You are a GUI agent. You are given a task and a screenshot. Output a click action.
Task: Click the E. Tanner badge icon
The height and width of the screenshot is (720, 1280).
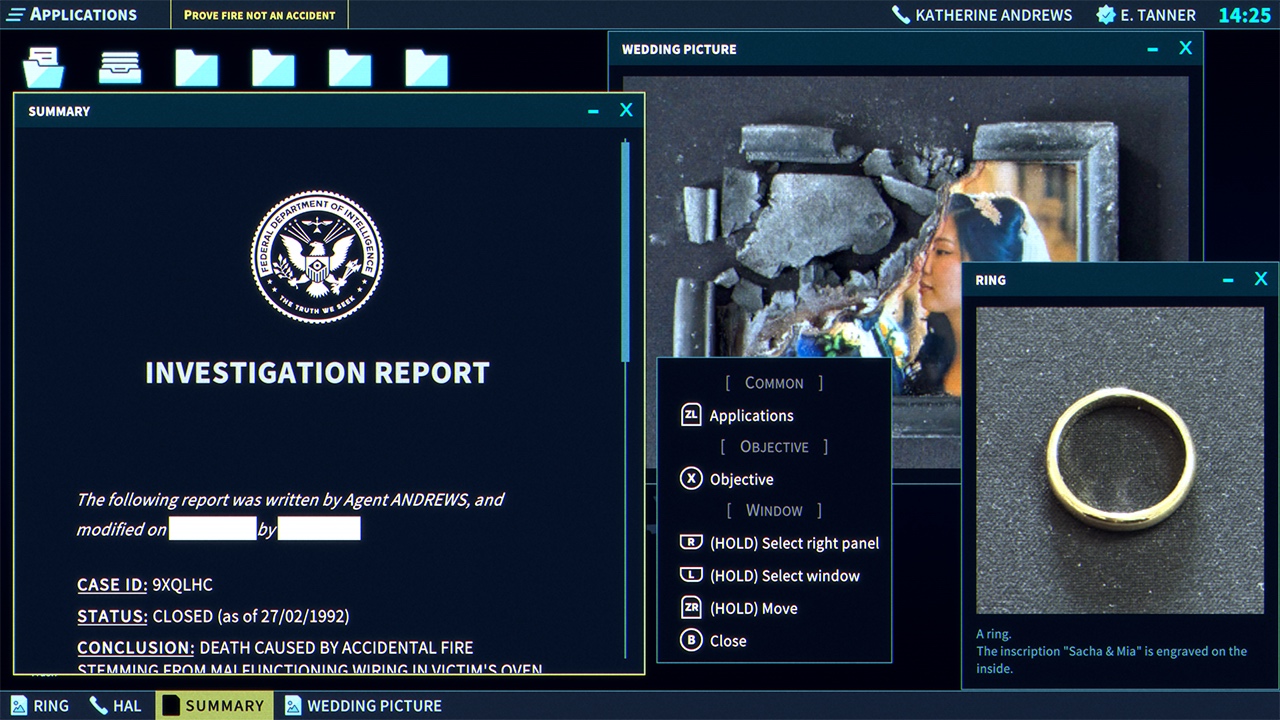point(1106,14)
